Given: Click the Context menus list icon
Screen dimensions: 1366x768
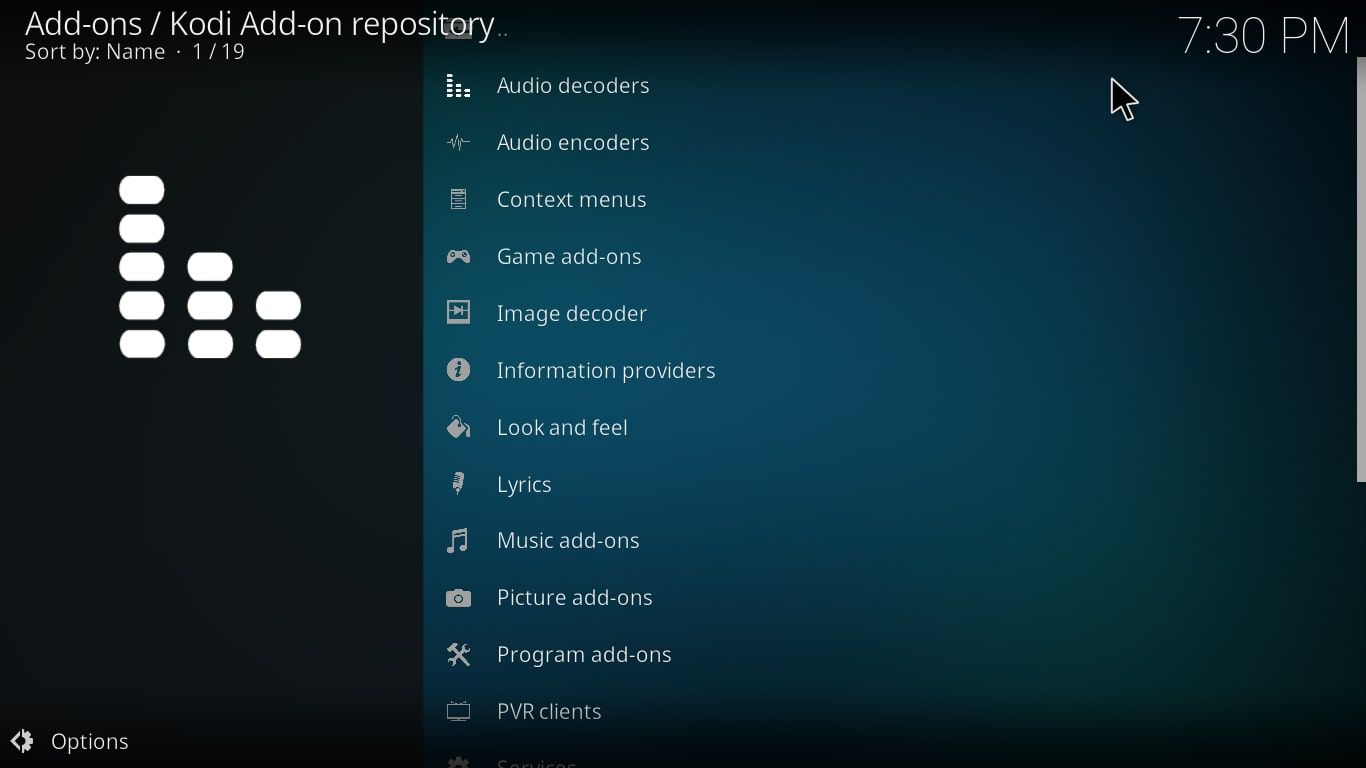Looking at the screenshot, I should (458, 200).
